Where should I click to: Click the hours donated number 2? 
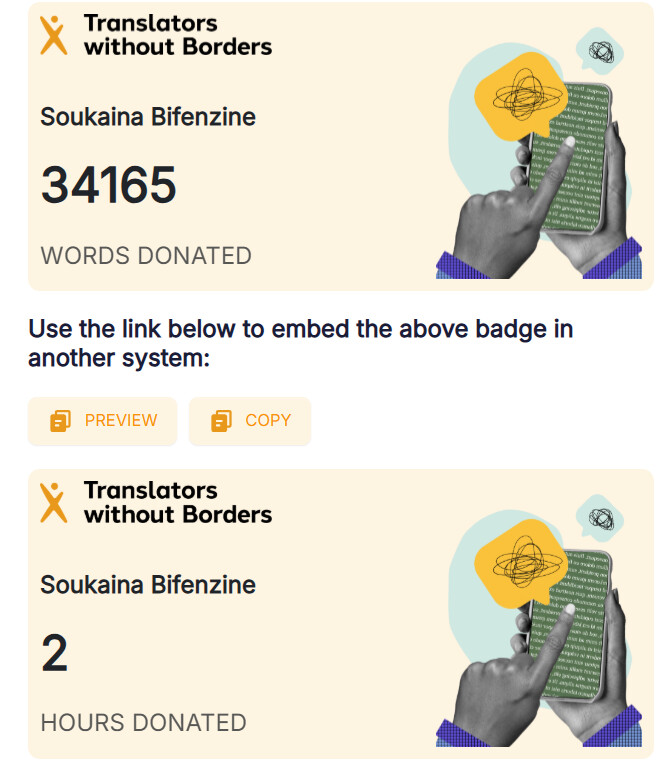tap(54, 654)
